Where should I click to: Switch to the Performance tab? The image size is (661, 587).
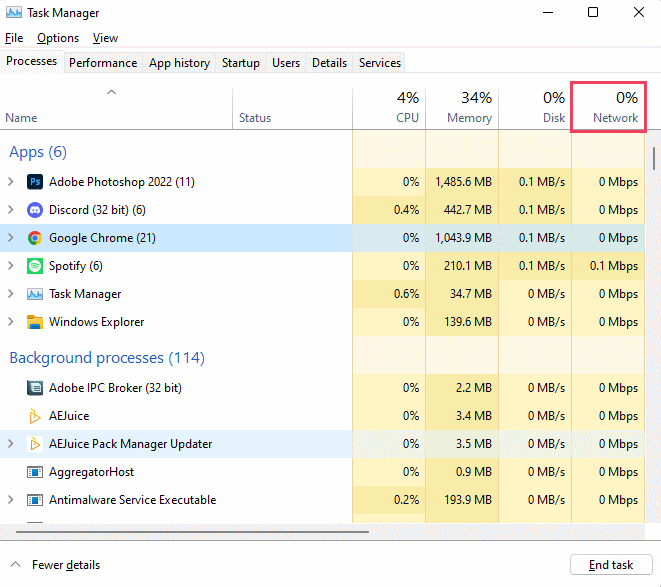point(103,63)
